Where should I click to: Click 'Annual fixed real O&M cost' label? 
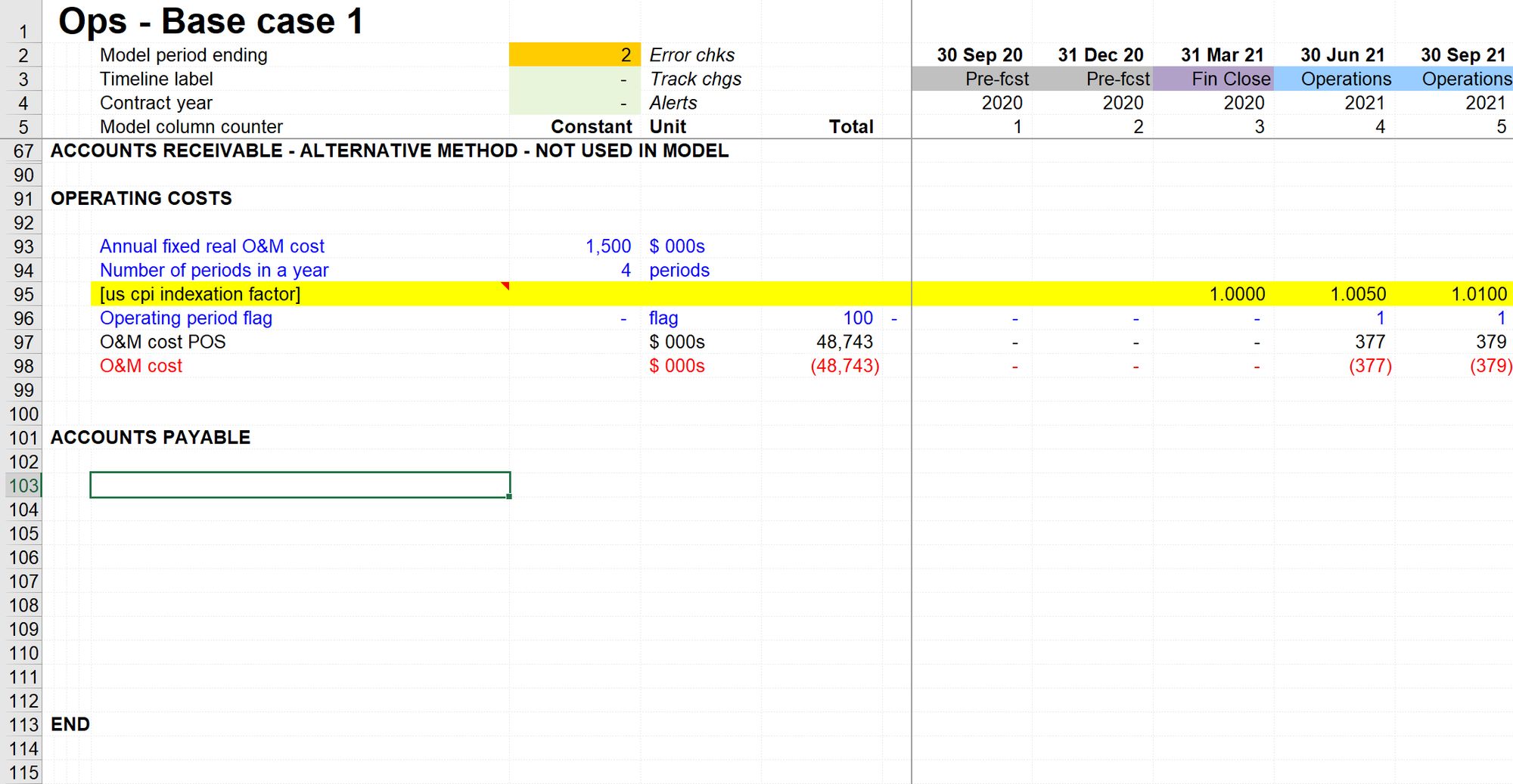pos(212,246)
